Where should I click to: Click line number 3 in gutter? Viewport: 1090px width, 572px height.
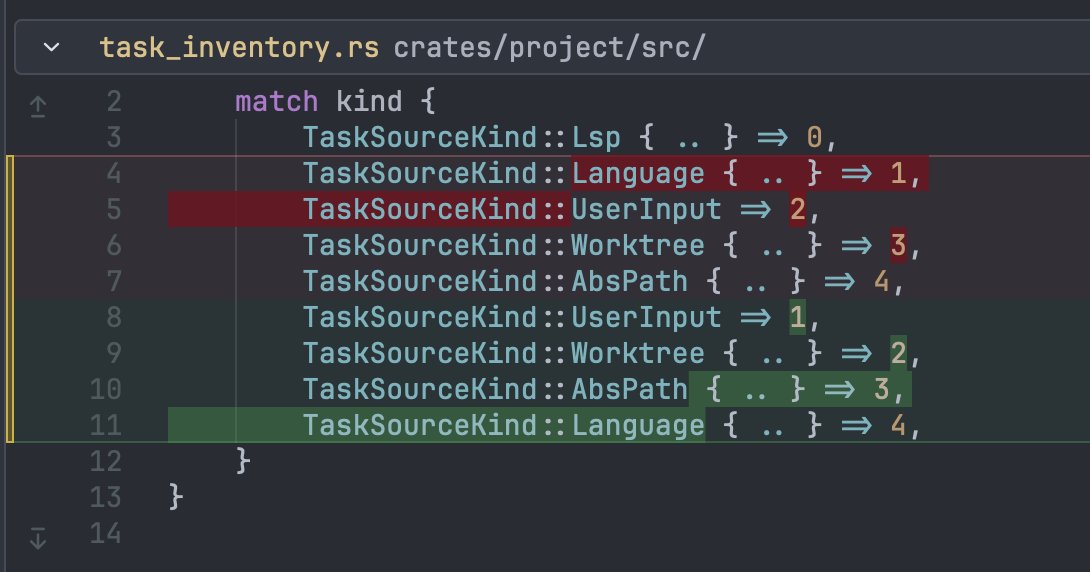114,138
